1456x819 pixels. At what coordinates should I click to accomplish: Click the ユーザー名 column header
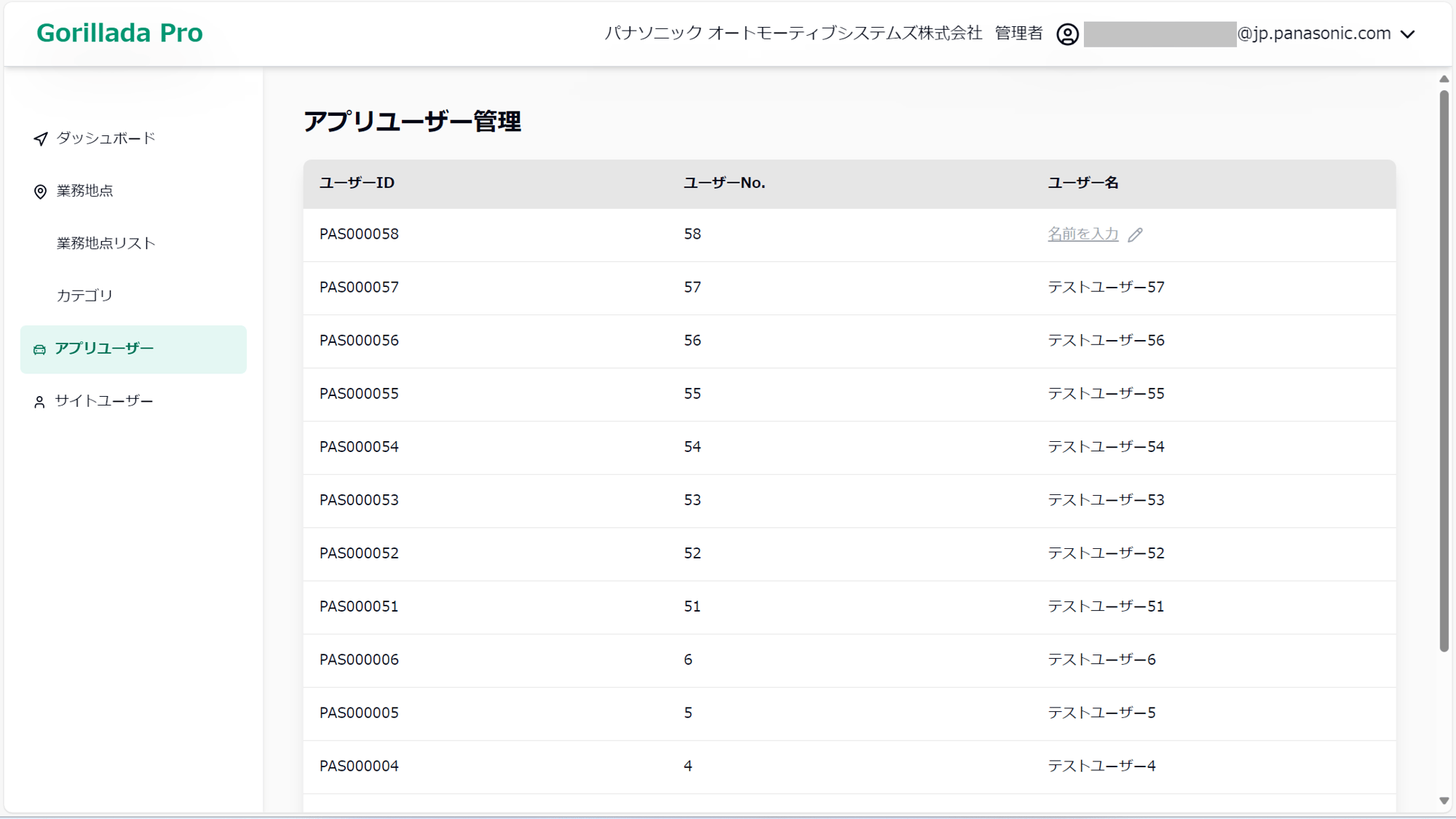click(x=1083, y=183)
